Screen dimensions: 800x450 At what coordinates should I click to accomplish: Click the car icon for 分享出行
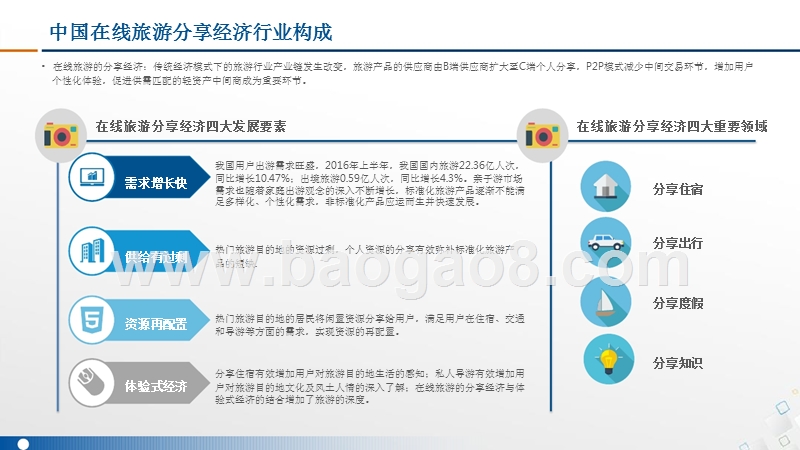pos(606,242)
